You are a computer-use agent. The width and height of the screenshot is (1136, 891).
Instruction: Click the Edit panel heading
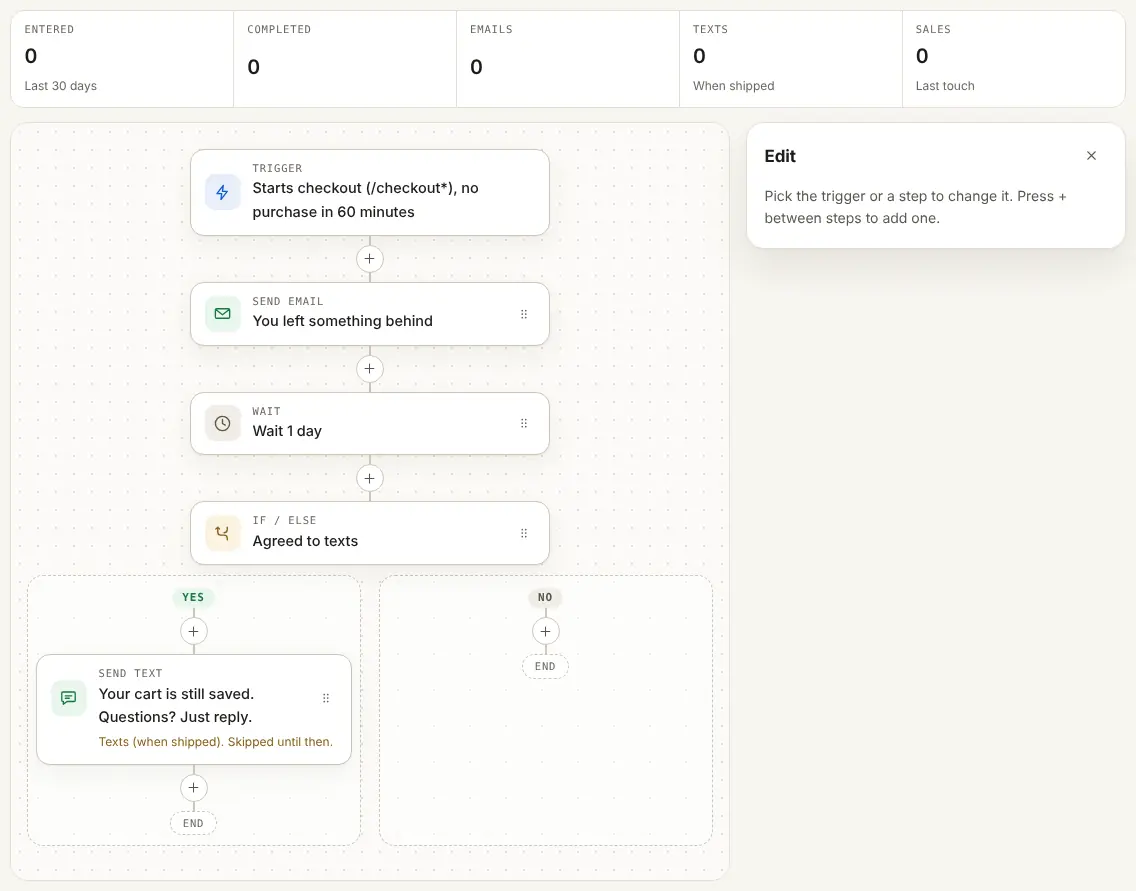(x=780, y=156)
